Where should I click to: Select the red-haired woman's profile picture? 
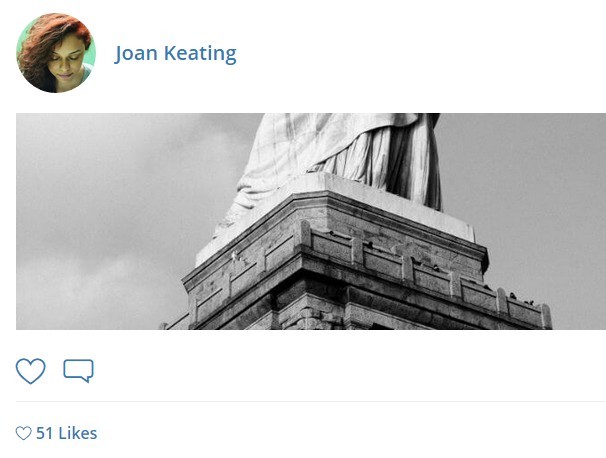coord(56,53)
